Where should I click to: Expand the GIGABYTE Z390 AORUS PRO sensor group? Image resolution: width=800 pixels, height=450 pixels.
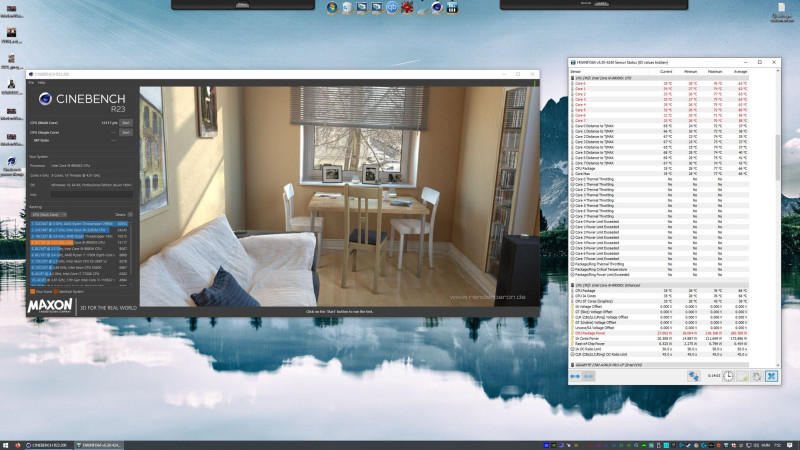click(x=660, y=365)
